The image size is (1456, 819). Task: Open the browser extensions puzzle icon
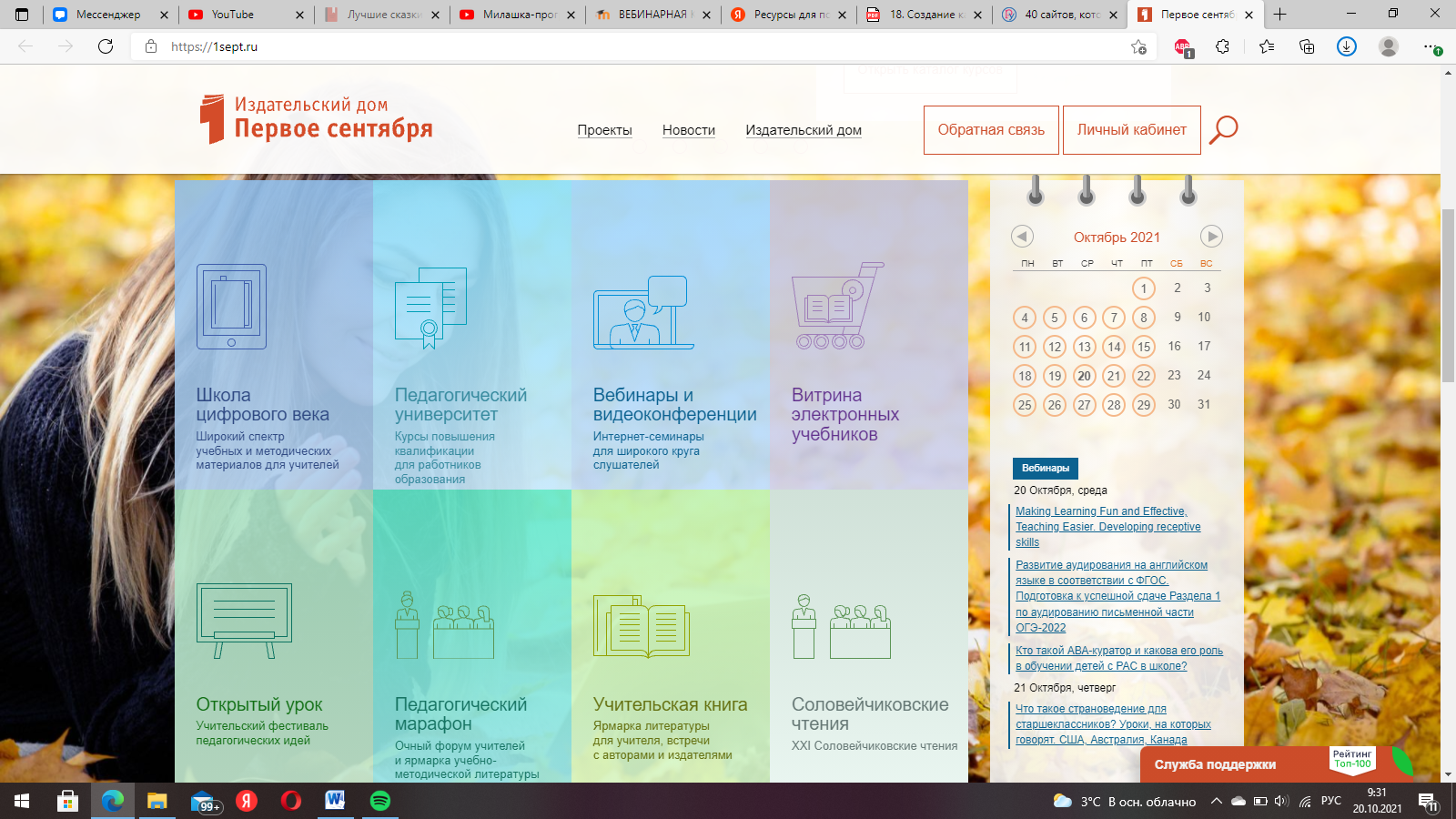pyautogui.click(x=1222, y=46)
